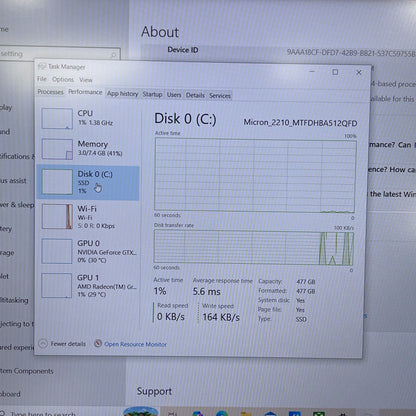Screen dimensions: 416x416
Task: Click the Support heading in Settings window
Action: click(154, 391)
